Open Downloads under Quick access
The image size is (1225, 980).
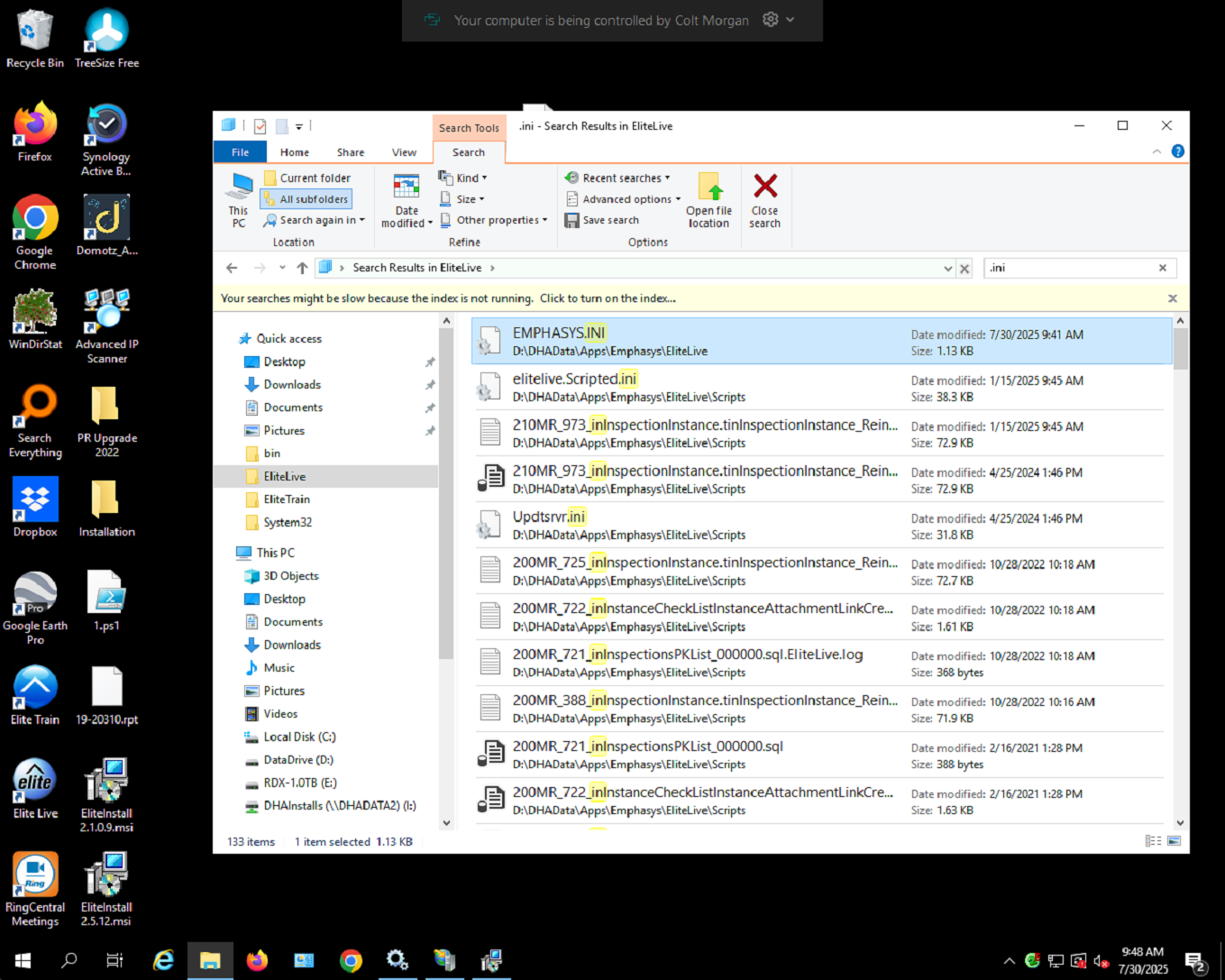point(292,385)
